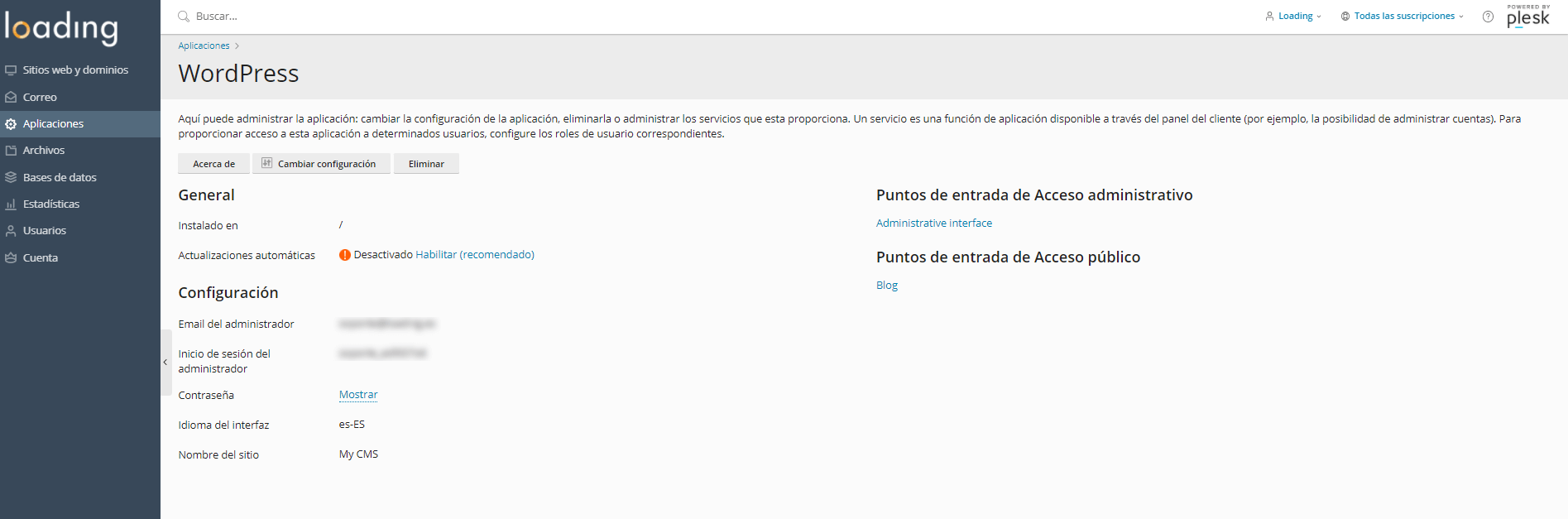Open the Blog public access link

click(x=887, y=285)
